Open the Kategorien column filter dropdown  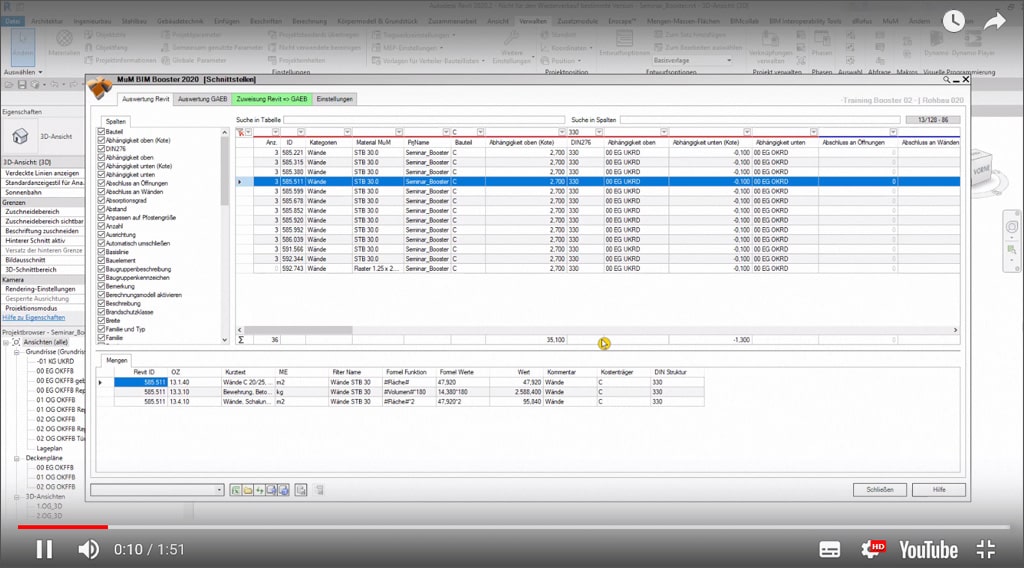347,132
